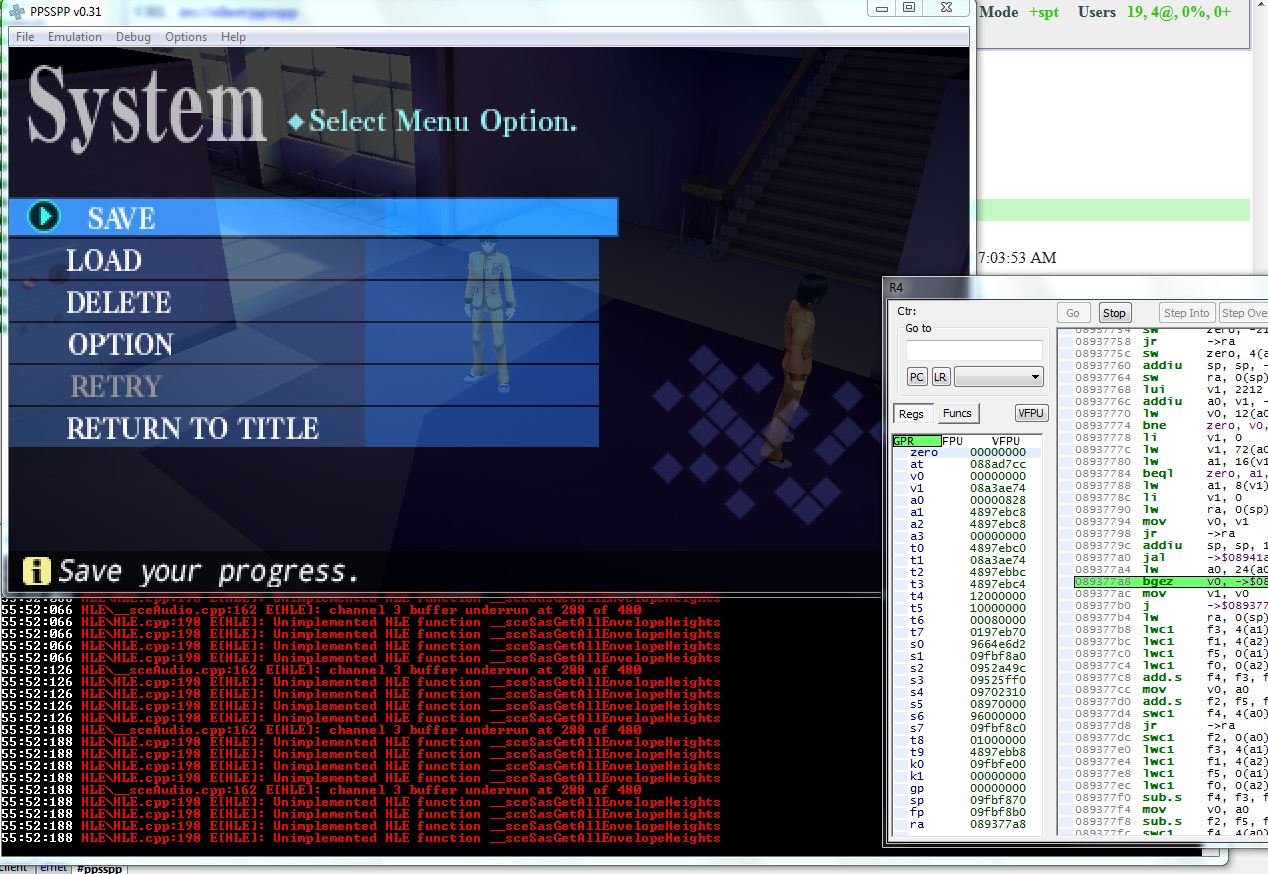Maximize the PPSSPP window
This screenshot has width=1268, height=874.
pos(908,8)
